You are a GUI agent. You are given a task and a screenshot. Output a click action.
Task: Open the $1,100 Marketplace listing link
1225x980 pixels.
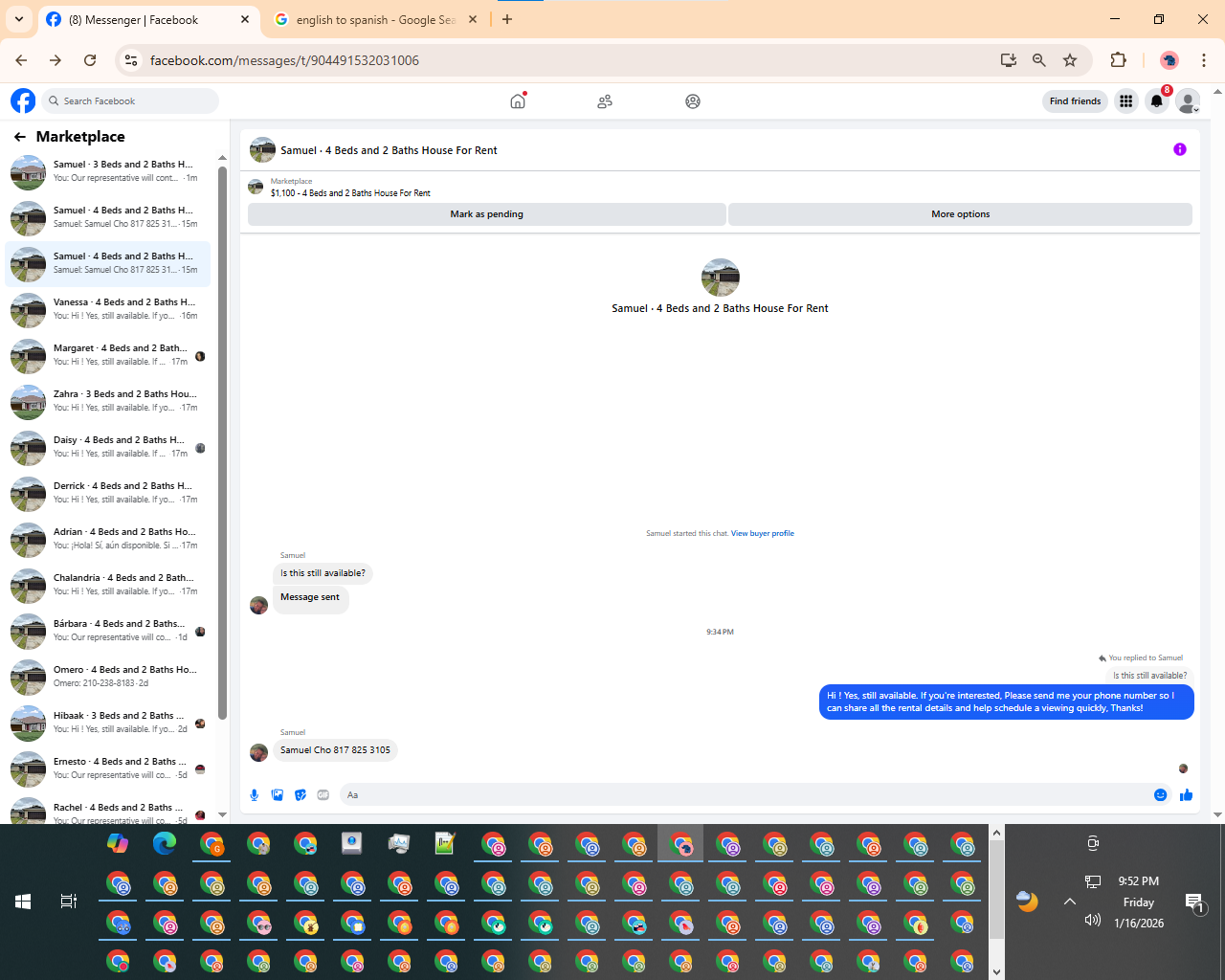350,192
